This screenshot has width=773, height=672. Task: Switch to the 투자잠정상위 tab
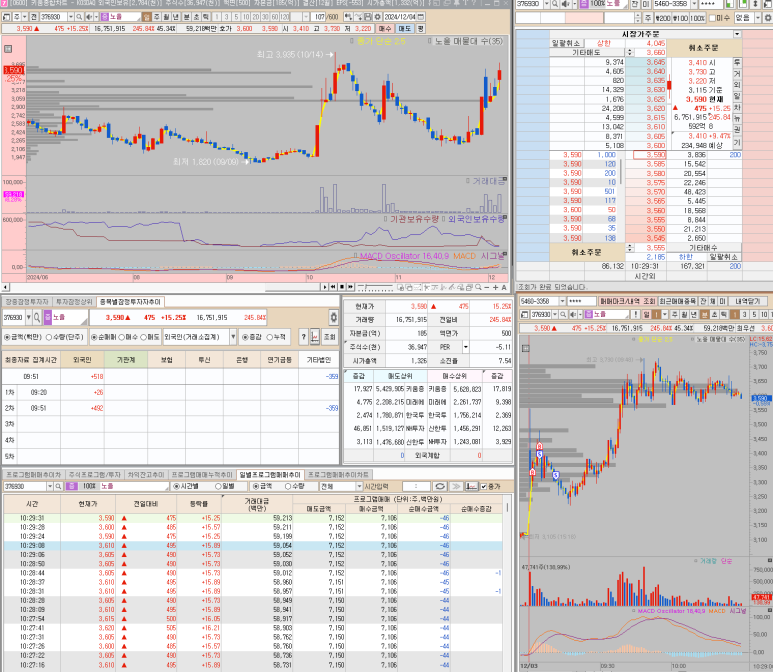click(74, 301)
